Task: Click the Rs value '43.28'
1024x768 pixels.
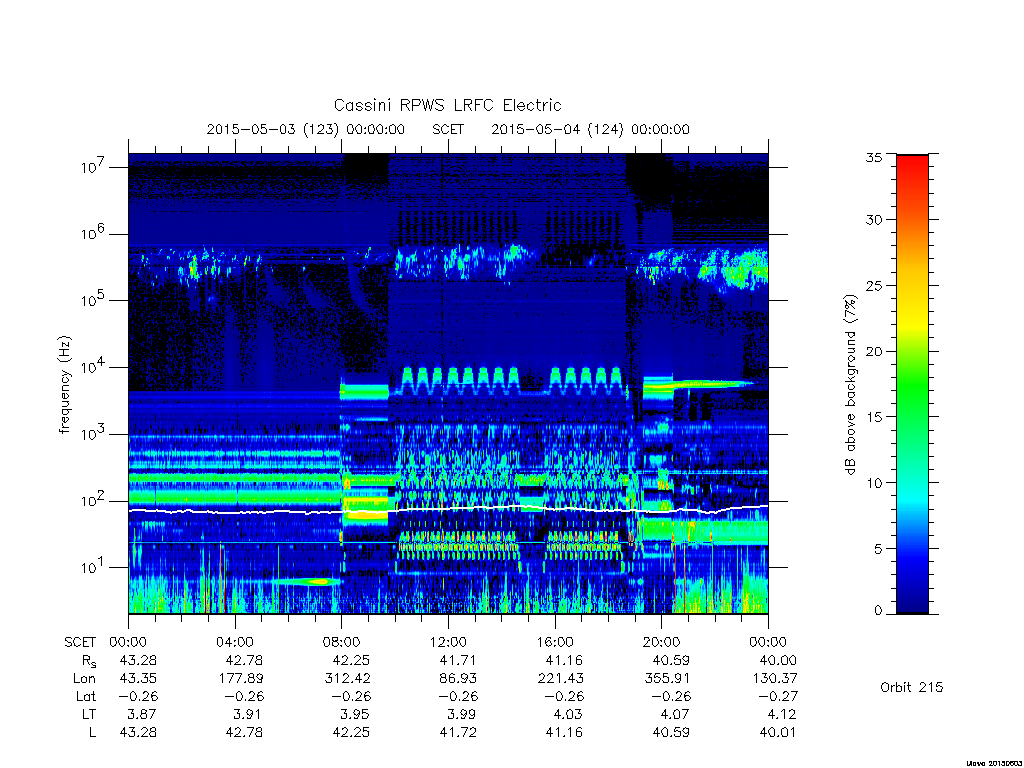Action: click(138, 660)
